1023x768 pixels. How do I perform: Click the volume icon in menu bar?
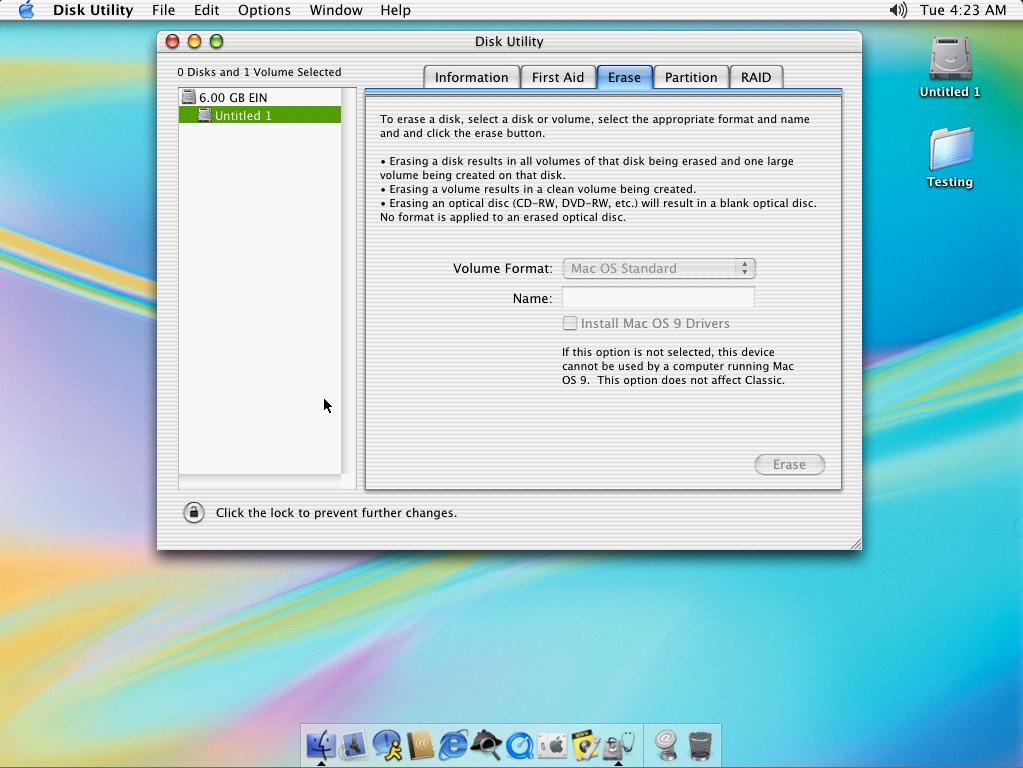(x=898, y=10)
